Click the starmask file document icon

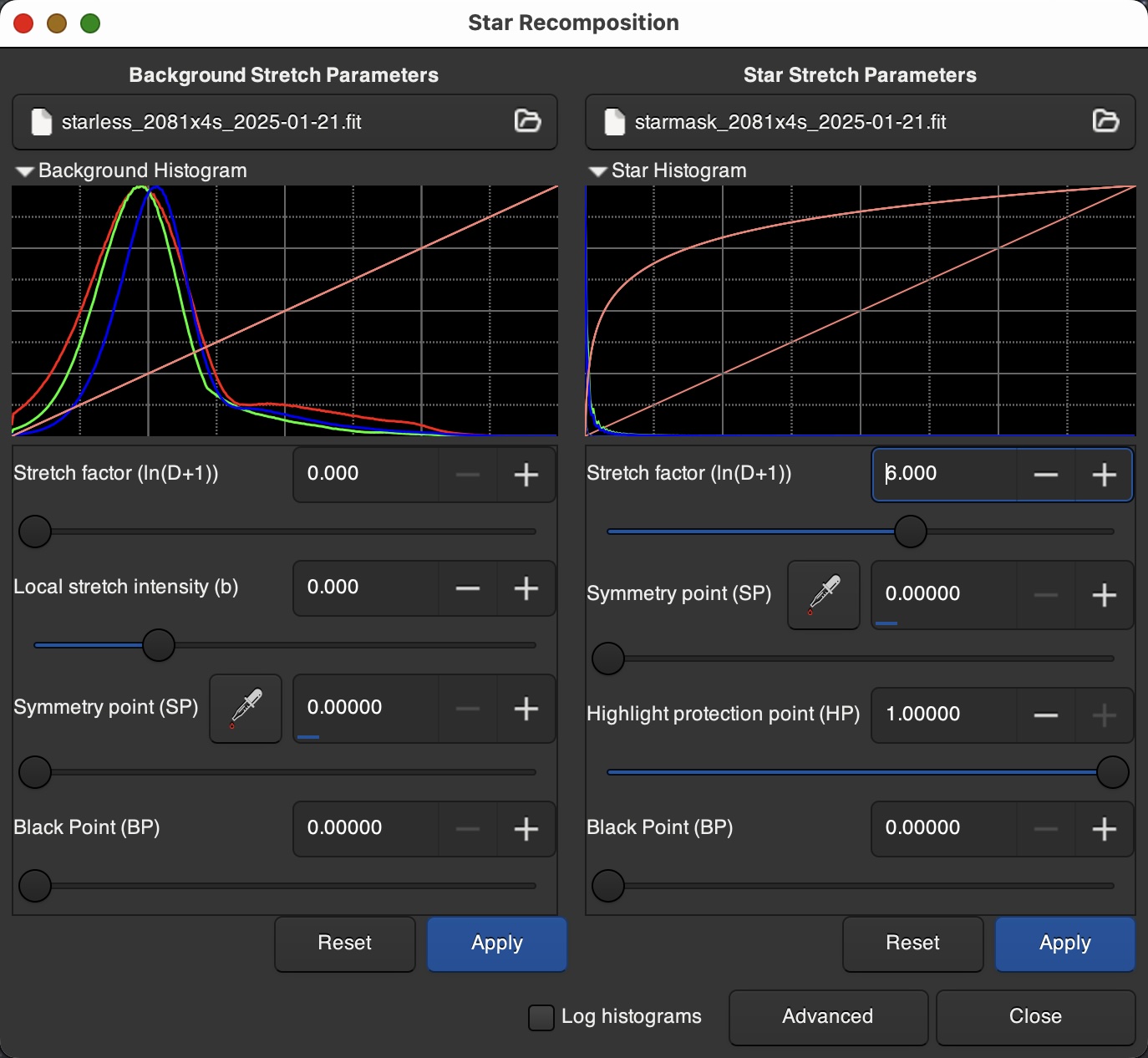coord(614,122)
